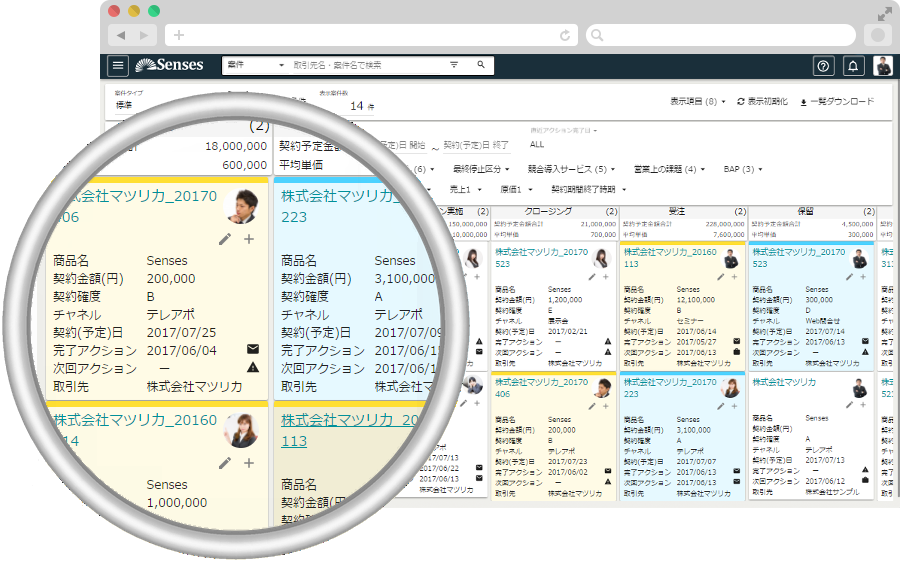
Task: Open the untitled 株式会社マツリカ card in 保留
Action: (784, 382)
